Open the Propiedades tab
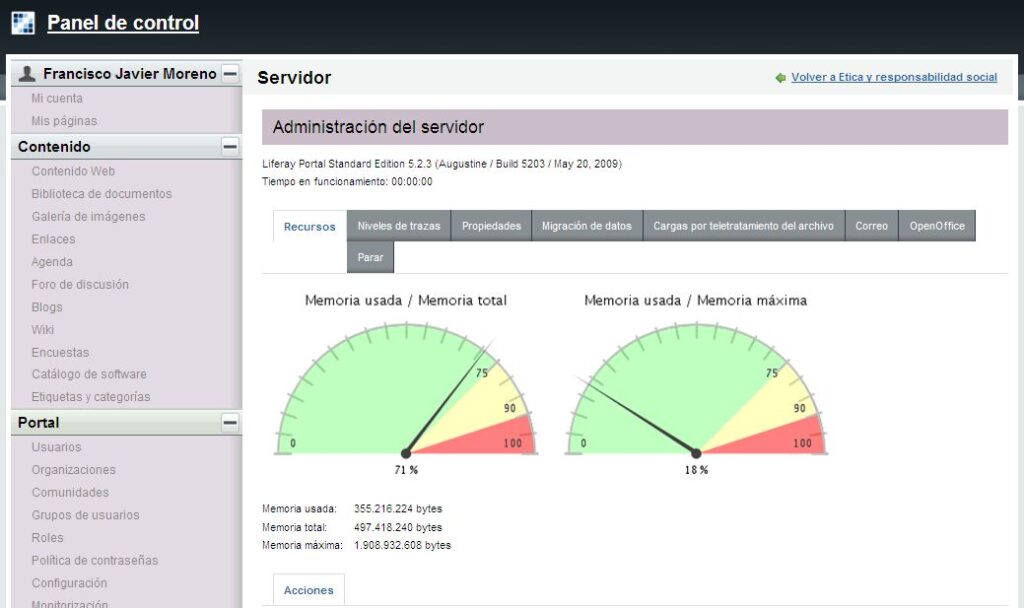Viewport: 1024px width, 608px height. 491,226
